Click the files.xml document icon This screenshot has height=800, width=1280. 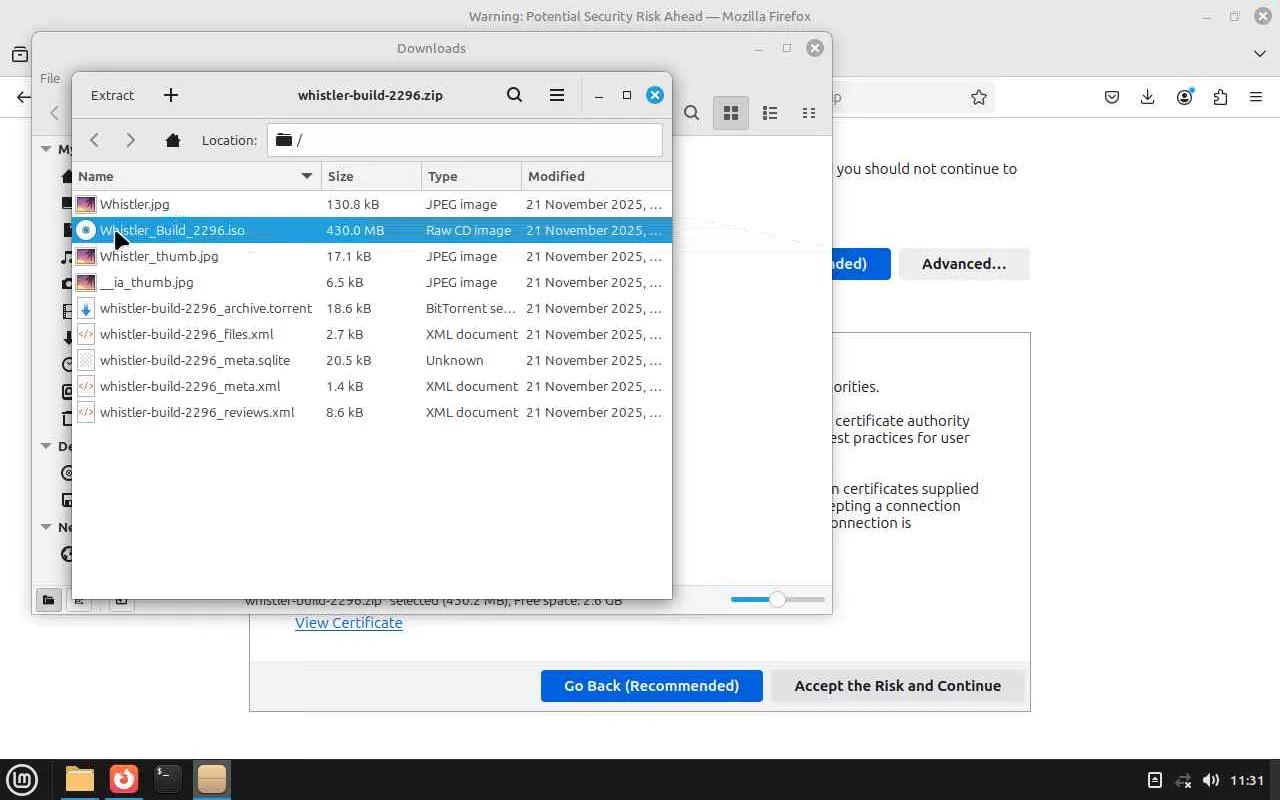[86, 334]
